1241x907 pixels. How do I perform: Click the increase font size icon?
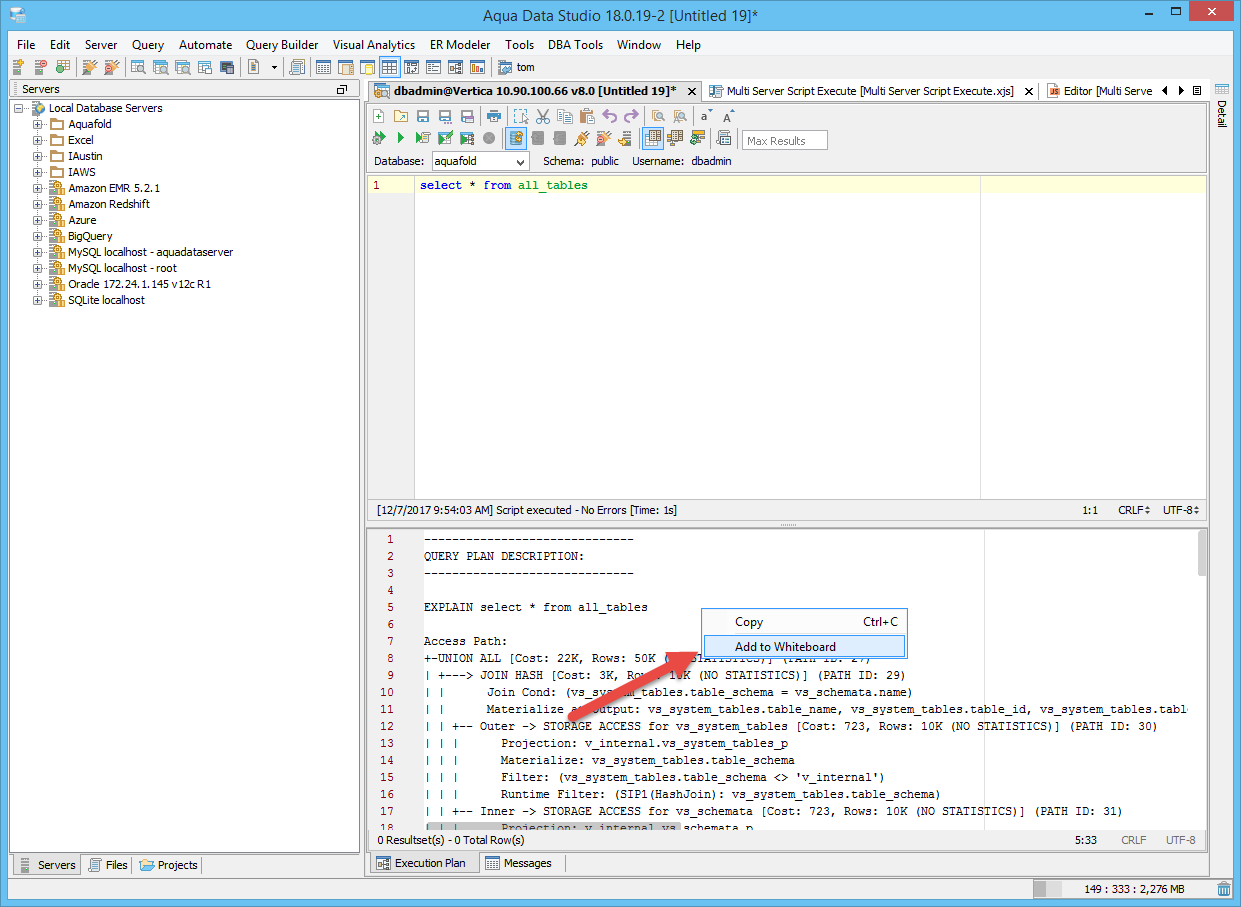729,116
